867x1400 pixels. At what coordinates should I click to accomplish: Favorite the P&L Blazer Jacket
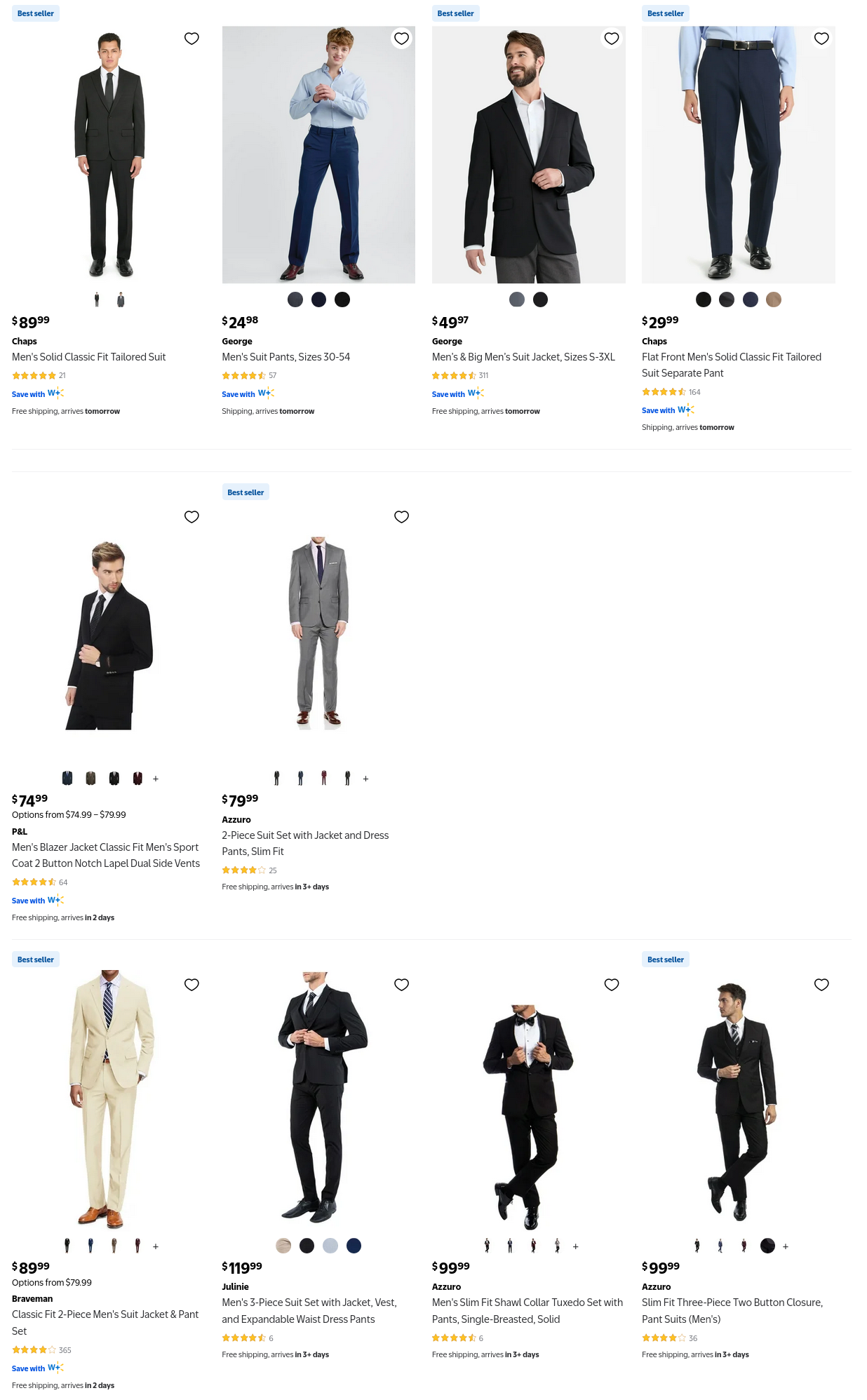point(191,517)
